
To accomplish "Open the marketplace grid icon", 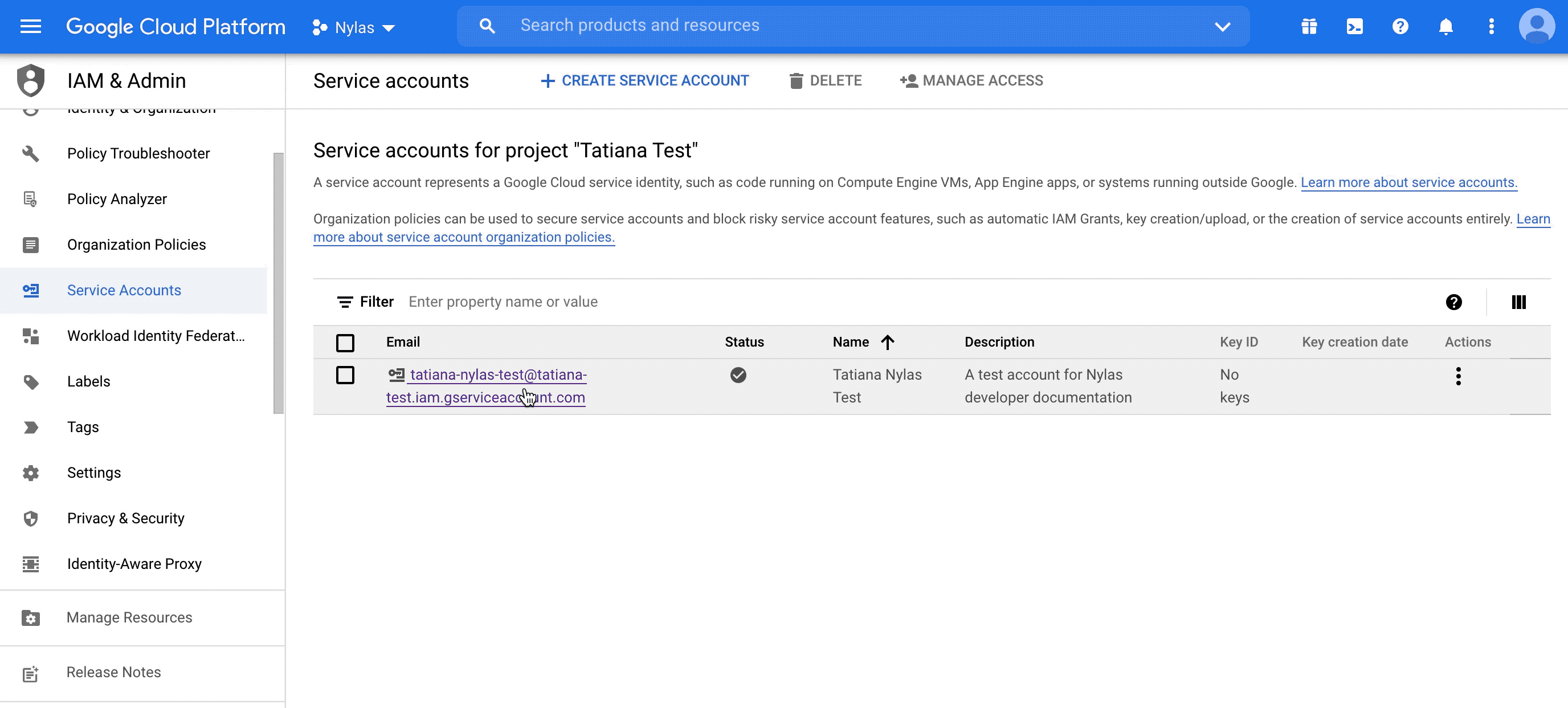I will pos(1308,26).
